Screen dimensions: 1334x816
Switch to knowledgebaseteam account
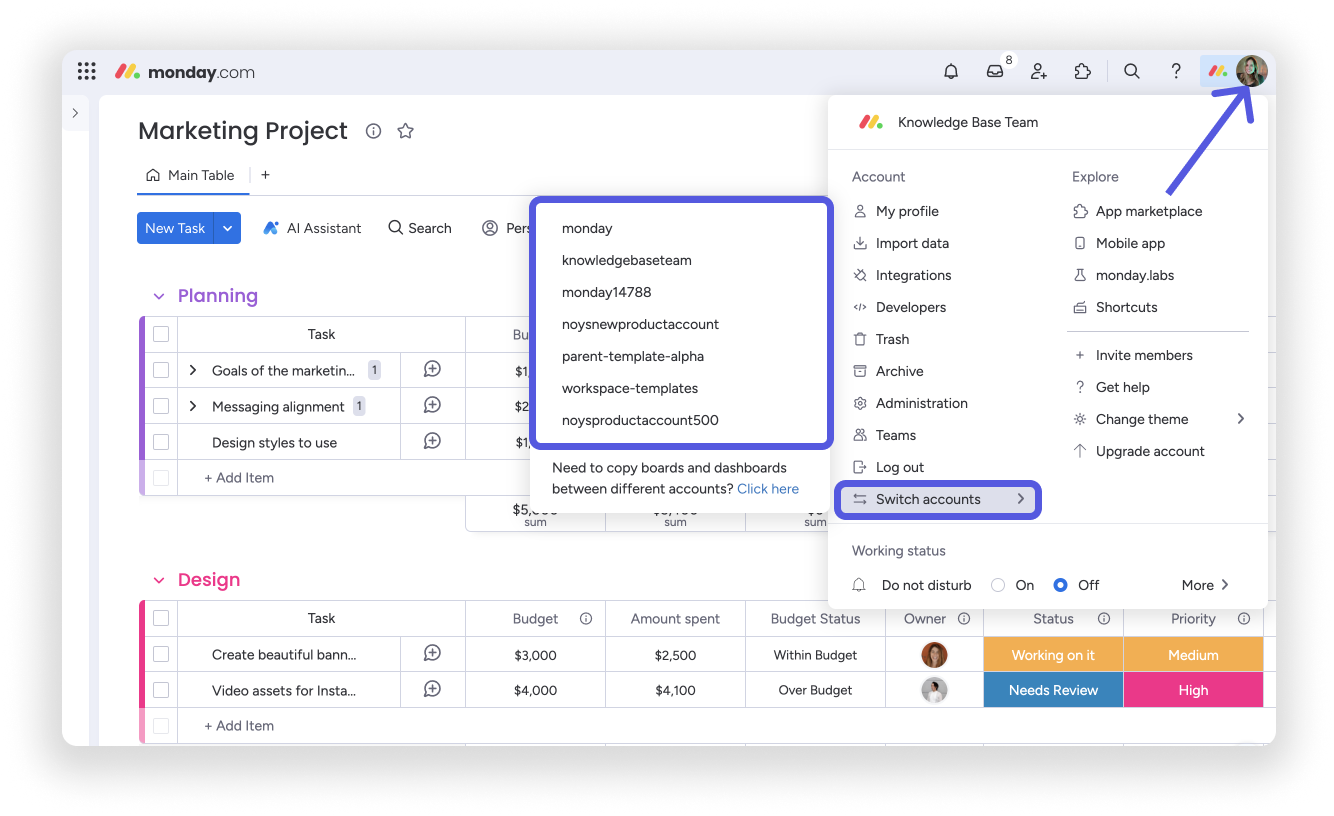pos(627,260)
